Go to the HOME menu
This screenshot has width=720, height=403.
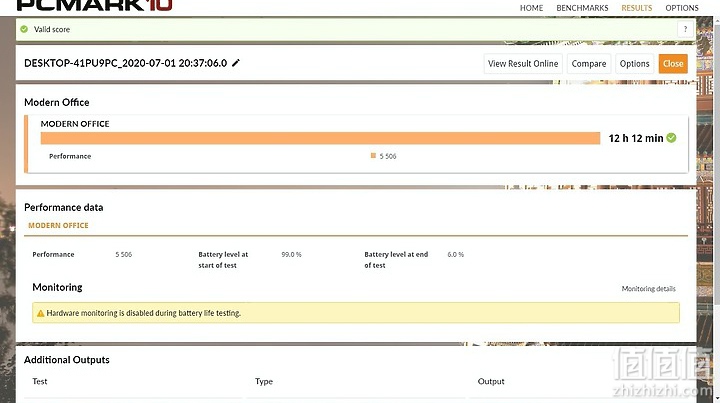tap(531, 8)
